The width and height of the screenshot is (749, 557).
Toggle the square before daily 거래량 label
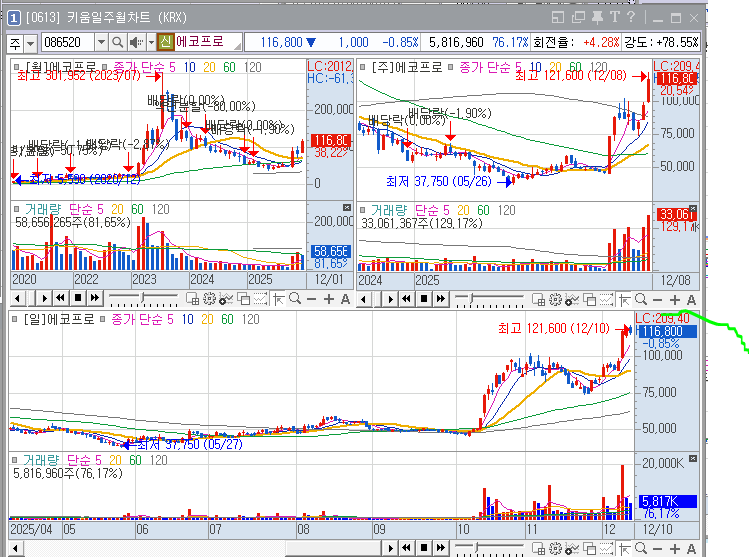click(15, 460)
